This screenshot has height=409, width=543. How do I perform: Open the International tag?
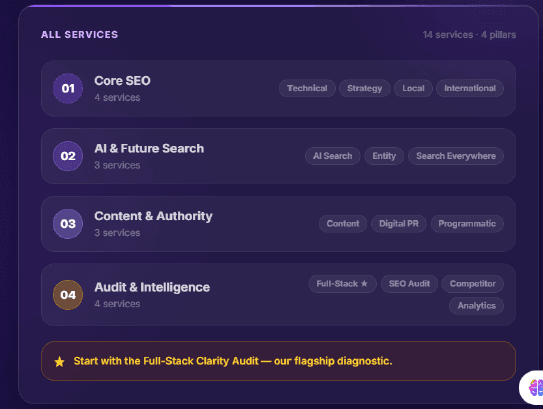[x=470, y=88]
